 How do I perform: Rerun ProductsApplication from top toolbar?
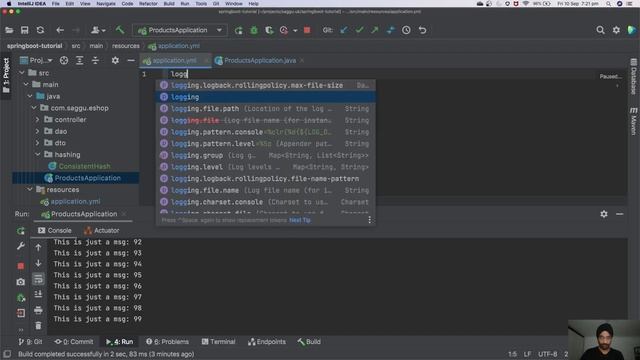coord(238,30)
